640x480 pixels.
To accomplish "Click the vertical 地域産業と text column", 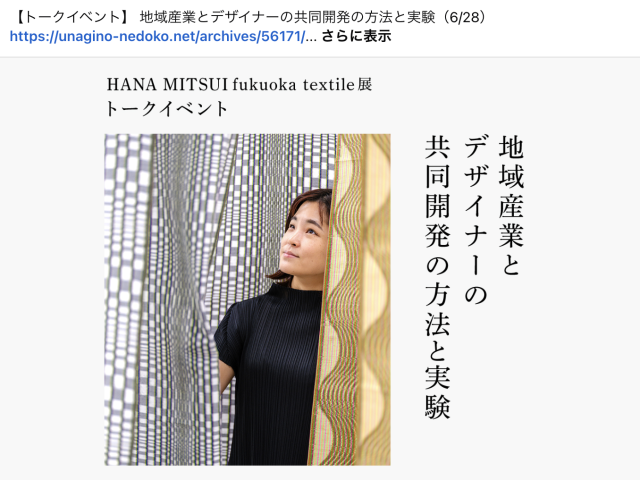I will click(511, 206).
